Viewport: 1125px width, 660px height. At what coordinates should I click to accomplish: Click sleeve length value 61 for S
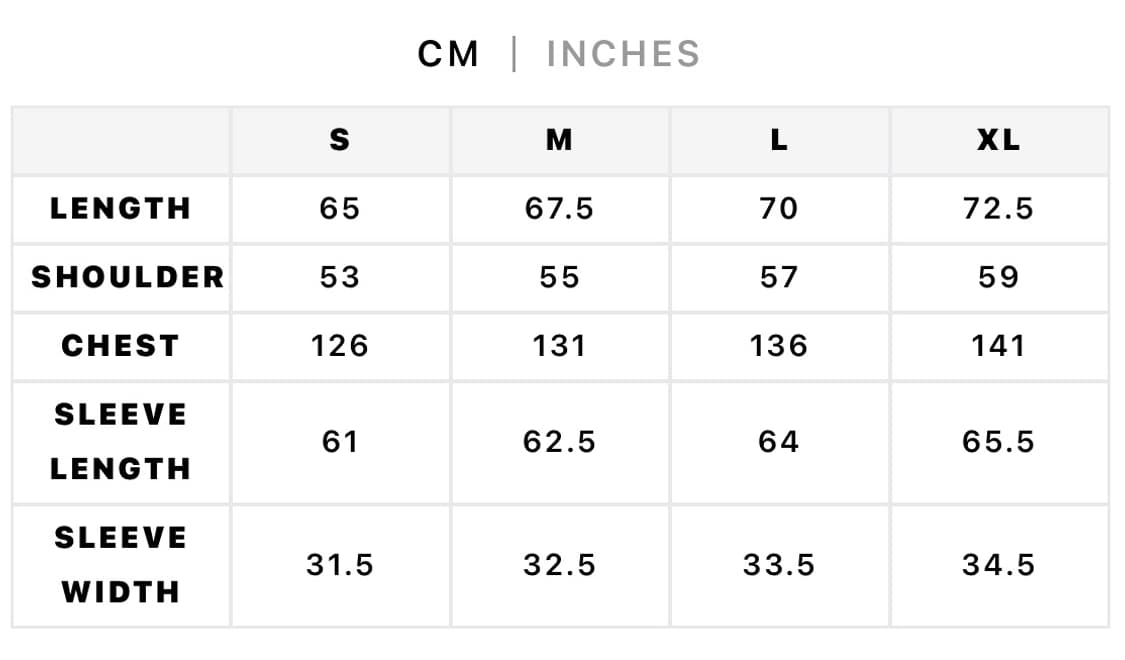340,441
